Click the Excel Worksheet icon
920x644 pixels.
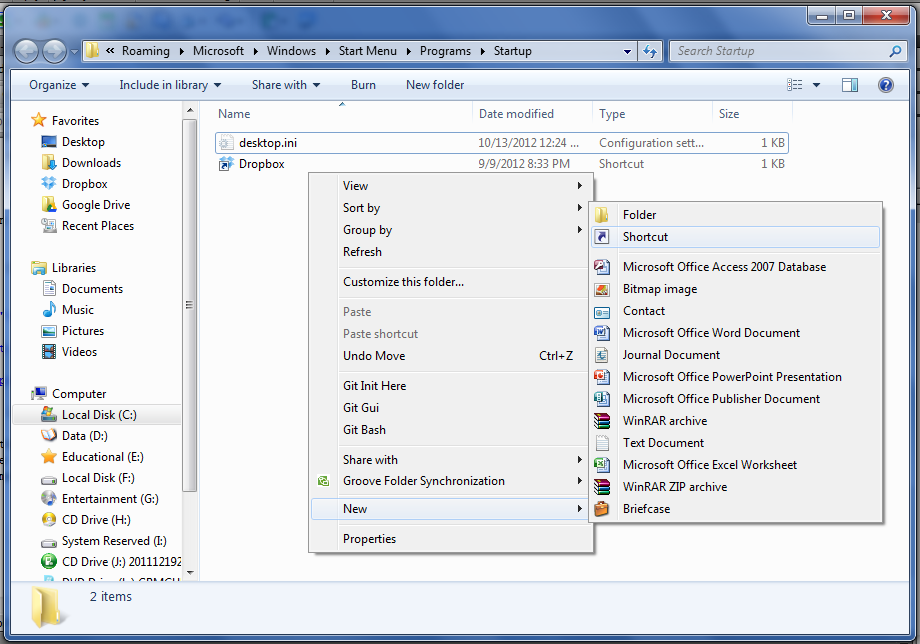pyautogui.click(x=601, y=465)
